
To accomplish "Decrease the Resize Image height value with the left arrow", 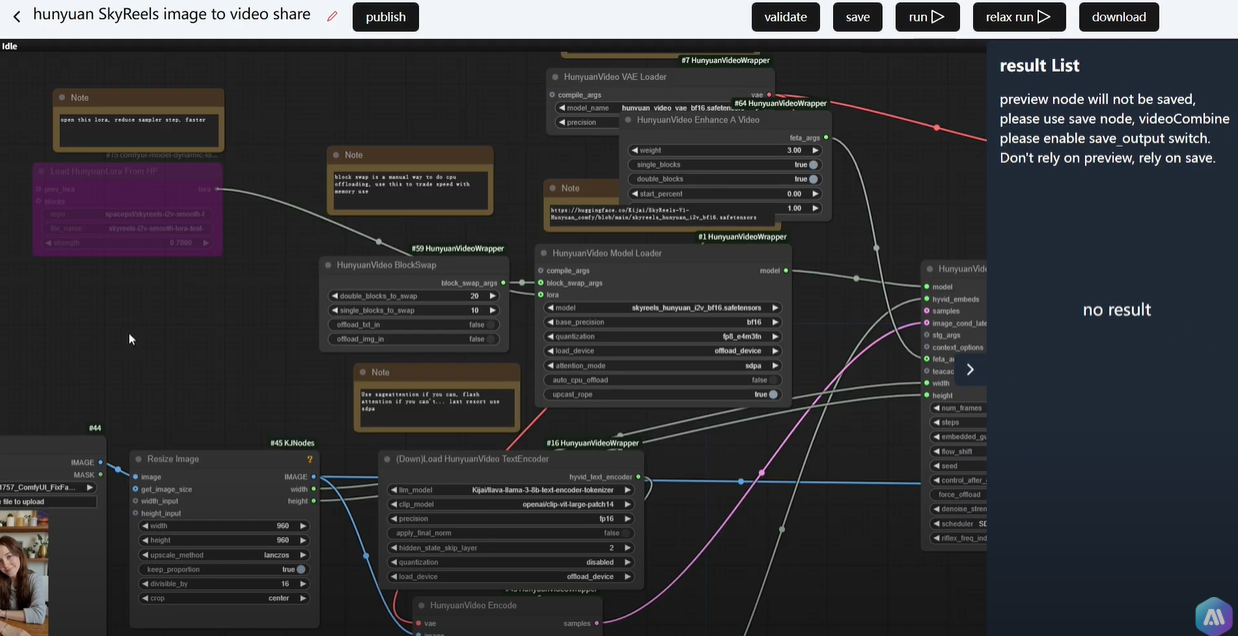I will (x=145, y=540).
